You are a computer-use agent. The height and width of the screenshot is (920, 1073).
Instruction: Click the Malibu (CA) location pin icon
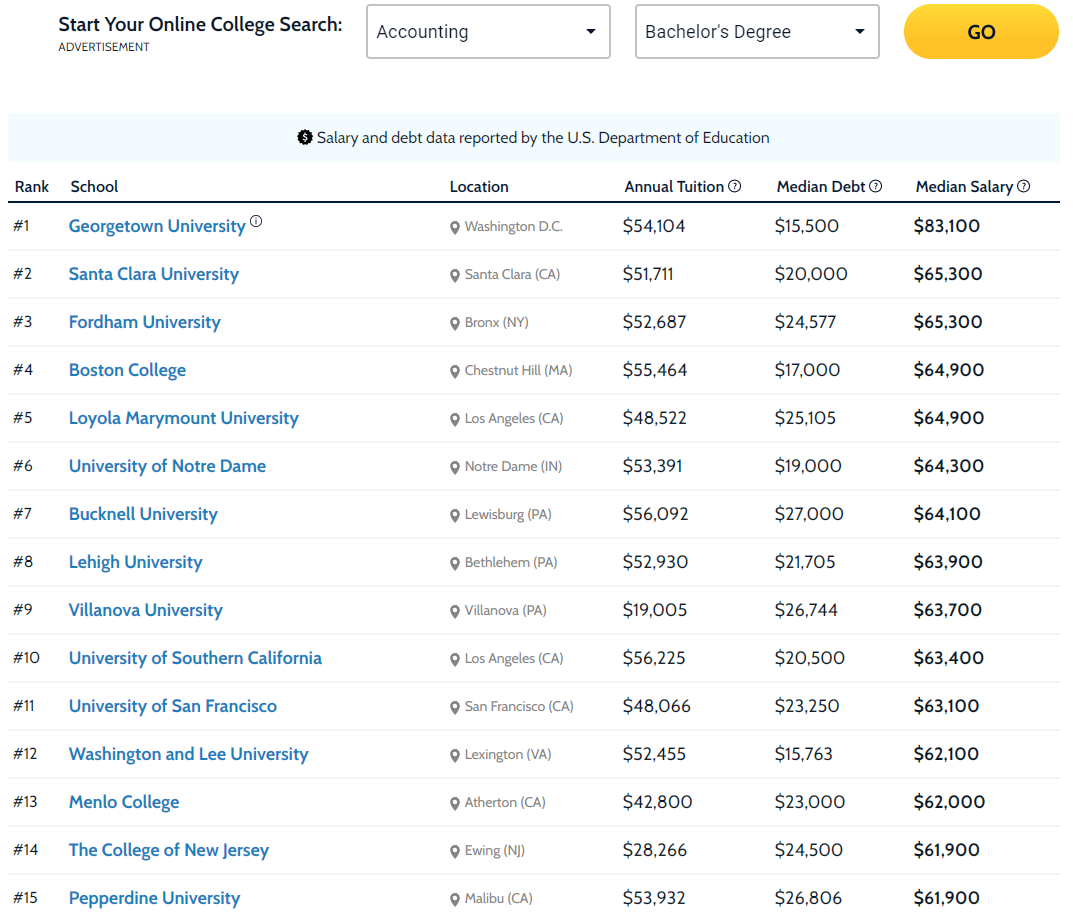click(x=454, y=899)
